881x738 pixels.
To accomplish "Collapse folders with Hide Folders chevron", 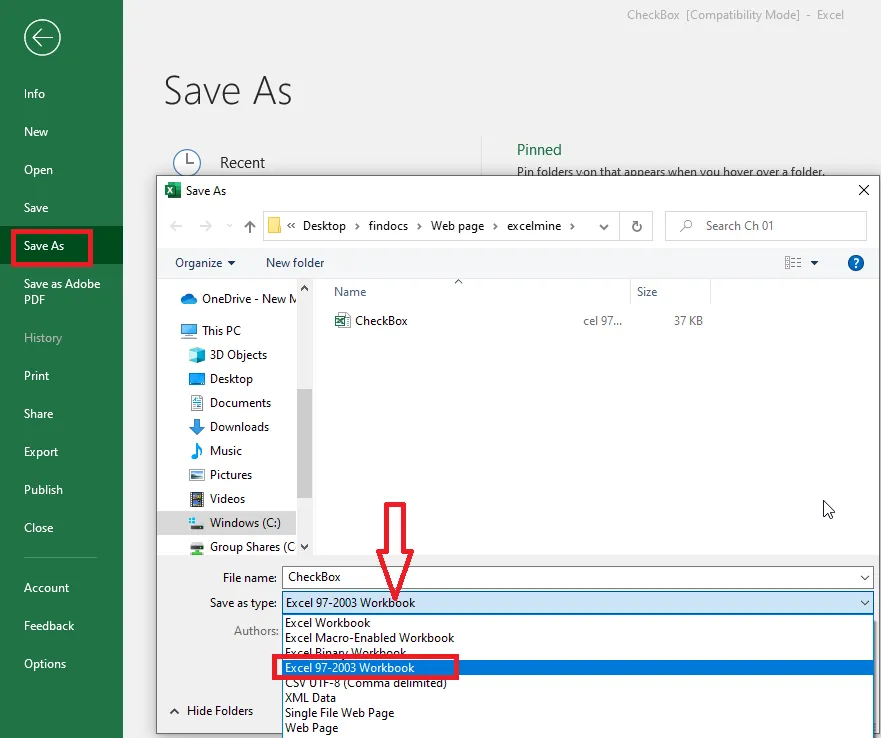I will 175,711.
